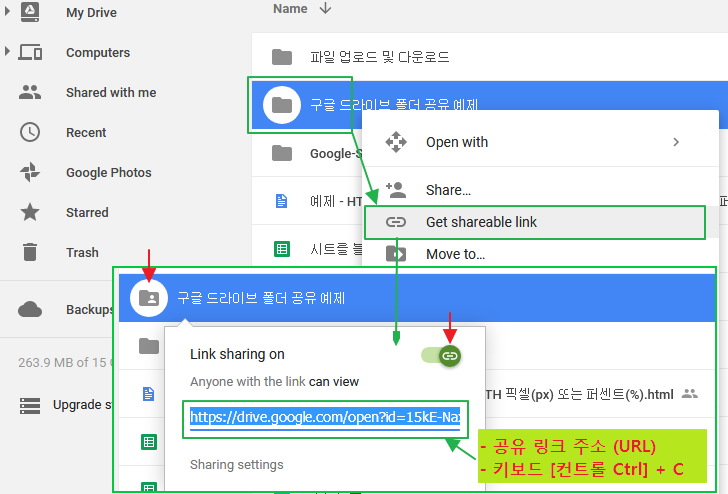Click the Upgrade storage icon

coord(30,405)
